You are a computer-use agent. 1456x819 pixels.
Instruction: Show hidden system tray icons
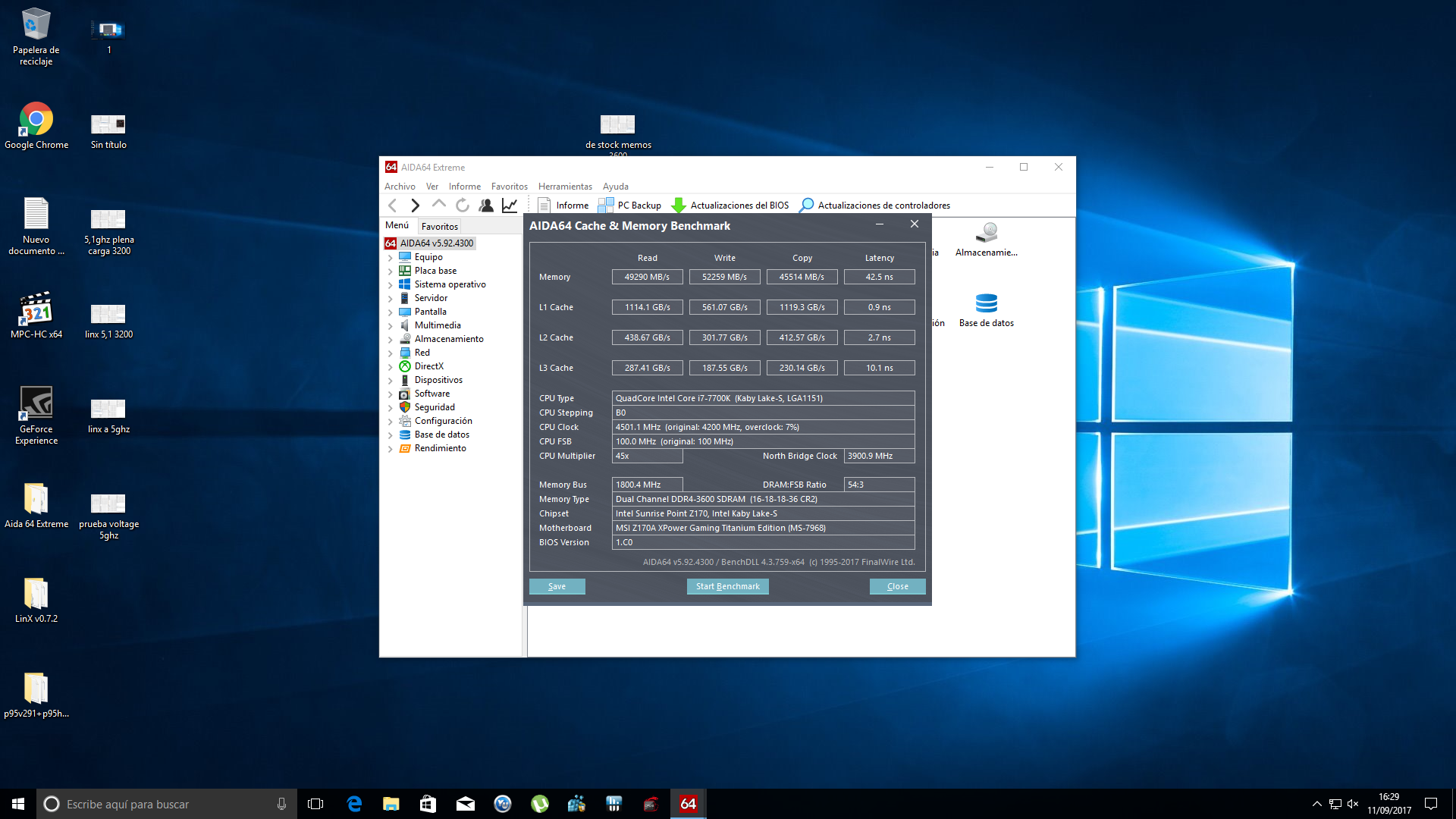coord(1317,804)
